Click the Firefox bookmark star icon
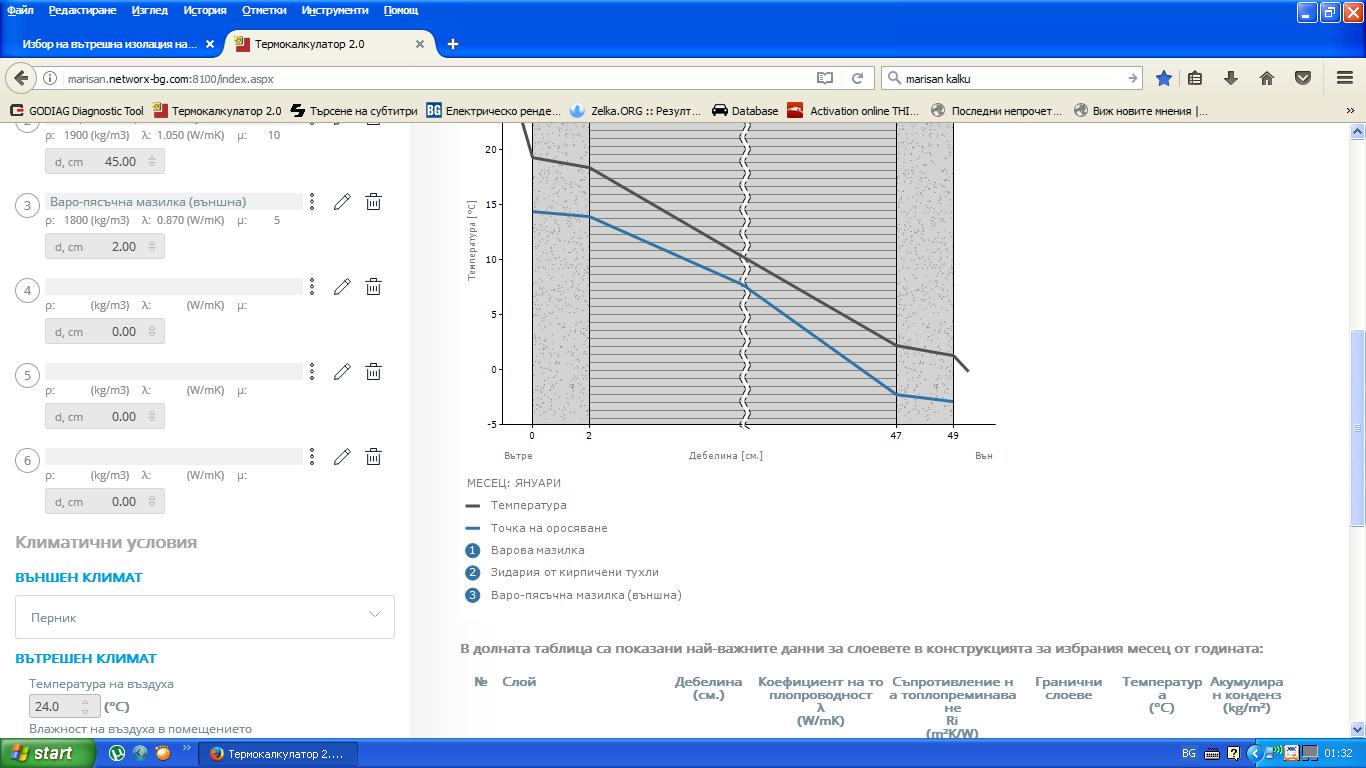Viewport: 1366px width, 768px height. pyautogui.click(x=1164, y=78)
